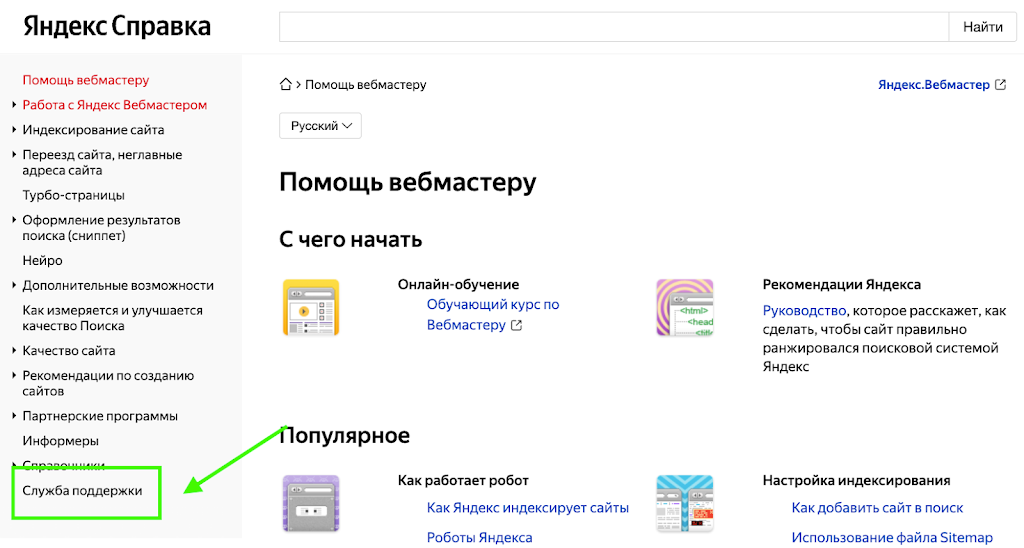
Task: Click the Найти search button
Action: point(983,27)
